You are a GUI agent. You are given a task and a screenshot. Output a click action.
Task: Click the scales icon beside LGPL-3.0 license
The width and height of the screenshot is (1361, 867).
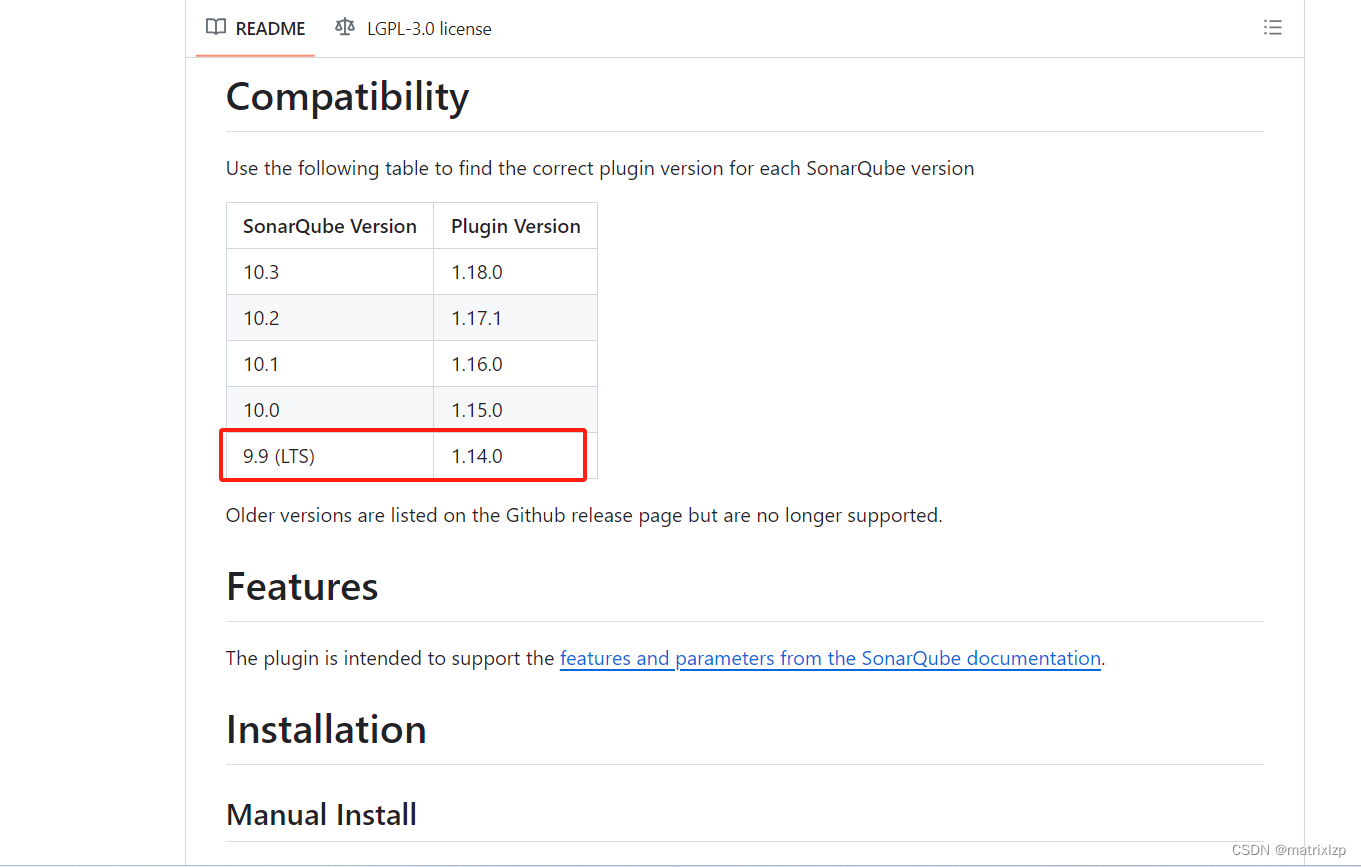[x=345, y=27]
